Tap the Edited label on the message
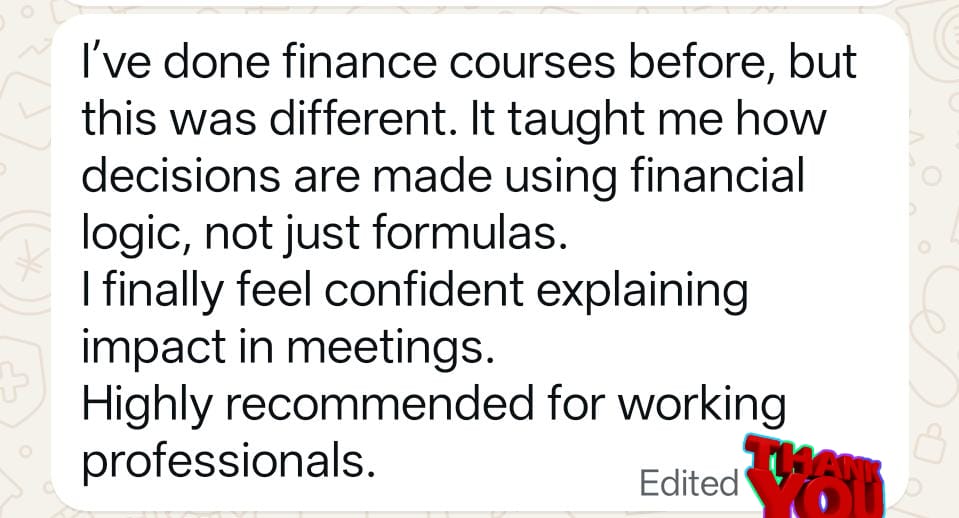The height and width of the screenshot is (518, 959). (687, 483)
